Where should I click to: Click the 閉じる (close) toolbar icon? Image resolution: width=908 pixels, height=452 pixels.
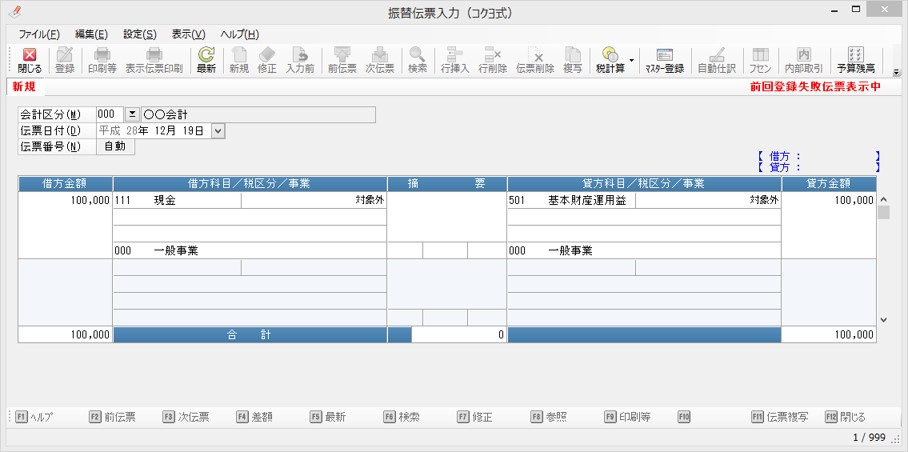point(30,60)
